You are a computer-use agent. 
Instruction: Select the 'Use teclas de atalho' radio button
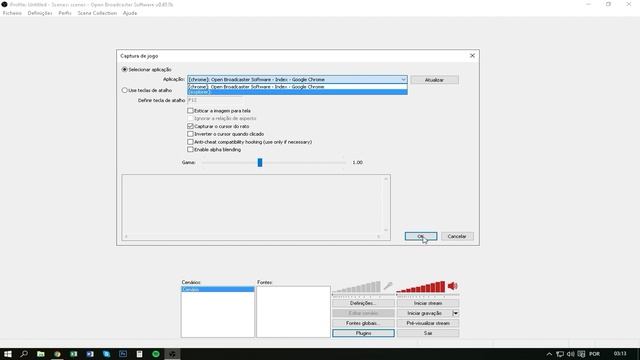[x=124, y=90]
